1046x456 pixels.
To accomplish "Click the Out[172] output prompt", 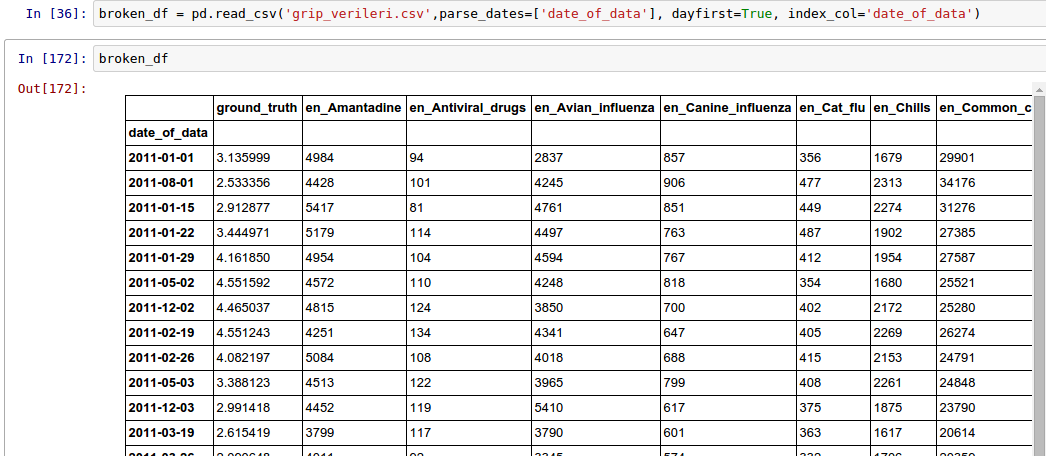I will tap(52, 90).
